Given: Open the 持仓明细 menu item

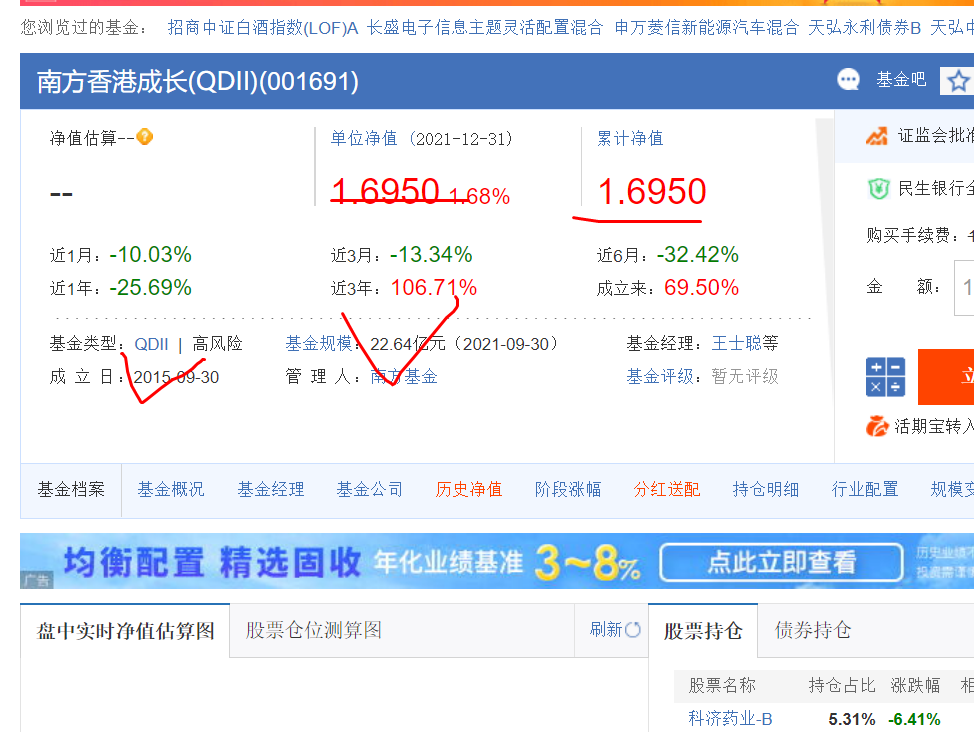Looking at the screenshot, I should click(766, 490).
